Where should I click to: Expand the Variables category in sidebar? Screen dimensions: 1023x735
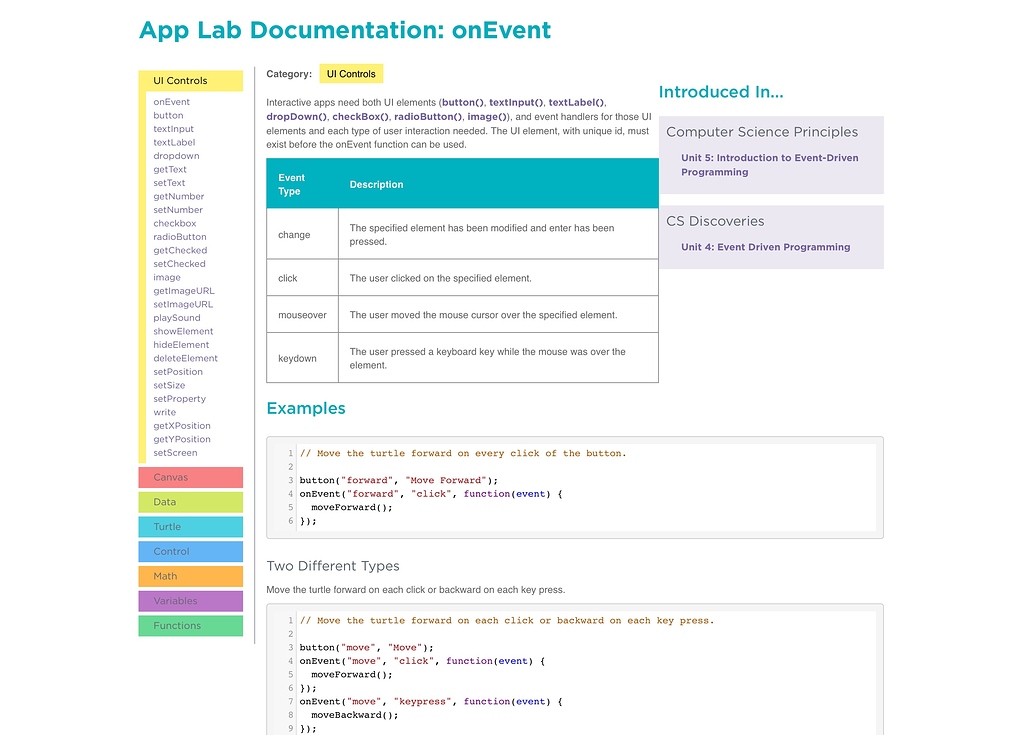pyautogui.click(x=190, y=601)
